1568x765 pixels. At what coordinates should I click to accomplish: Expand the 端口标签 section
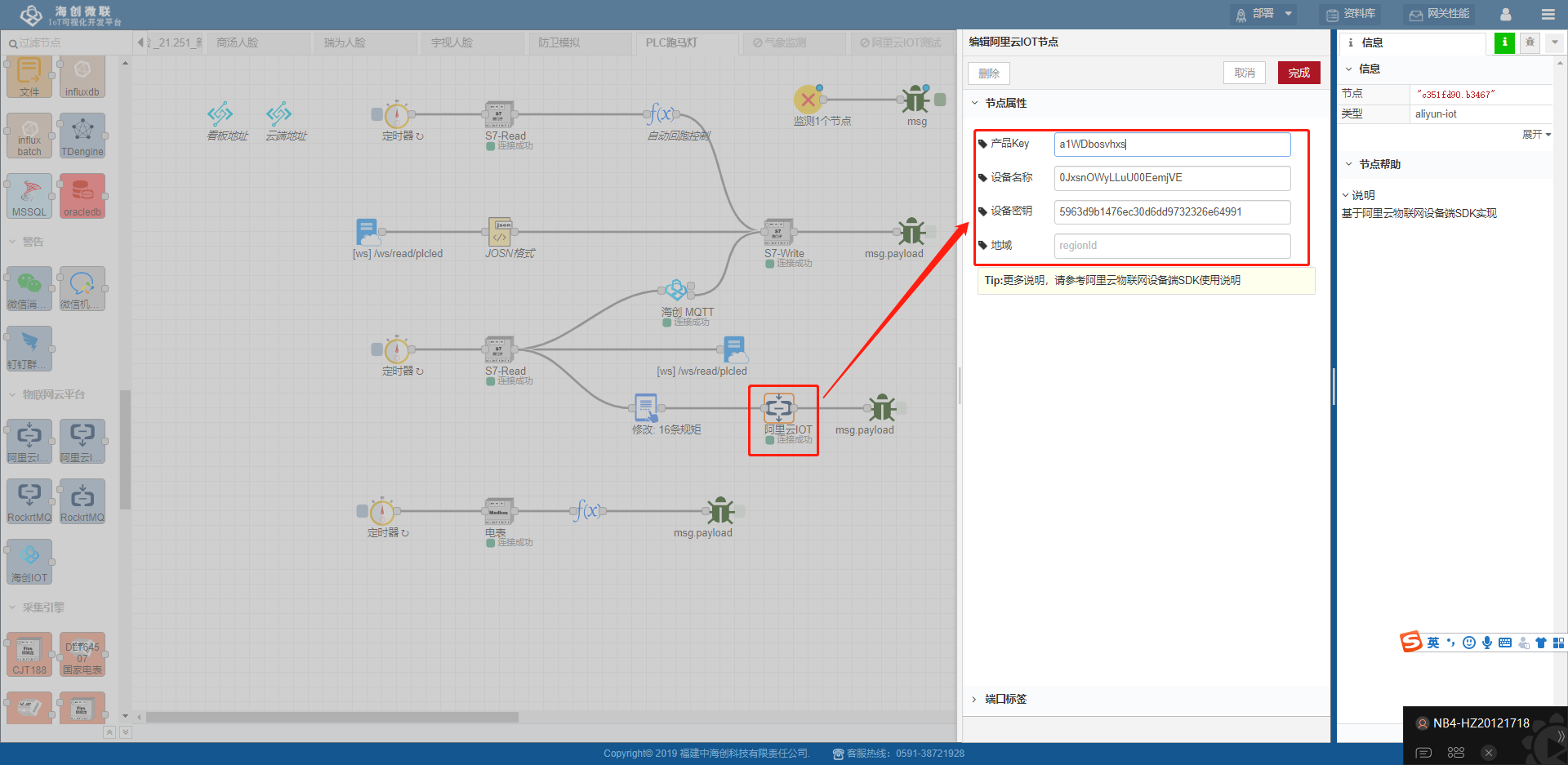(974, 699)
